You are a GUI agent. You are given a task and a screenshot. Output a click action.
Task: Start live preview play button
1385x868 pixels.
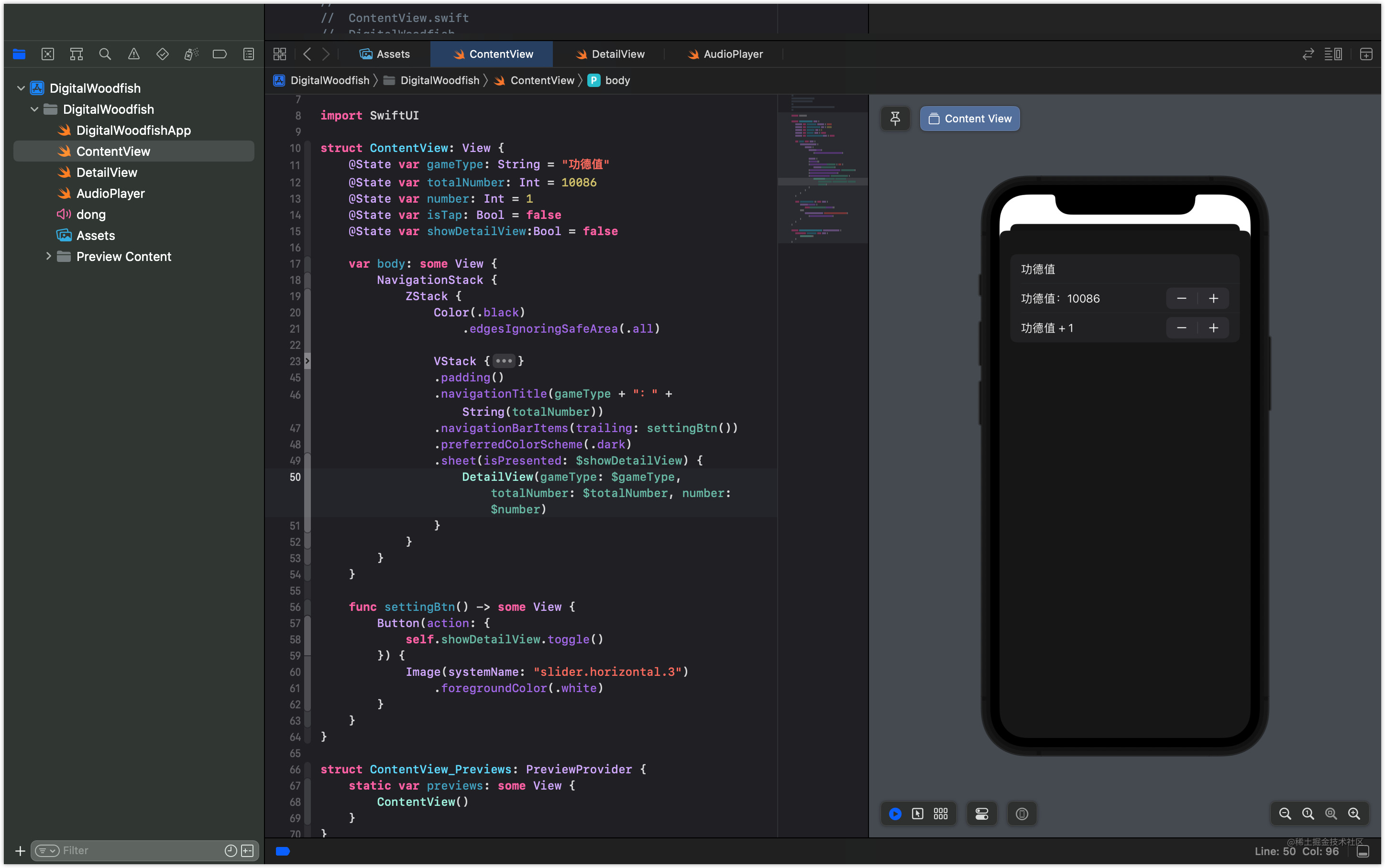coord(895,814)
